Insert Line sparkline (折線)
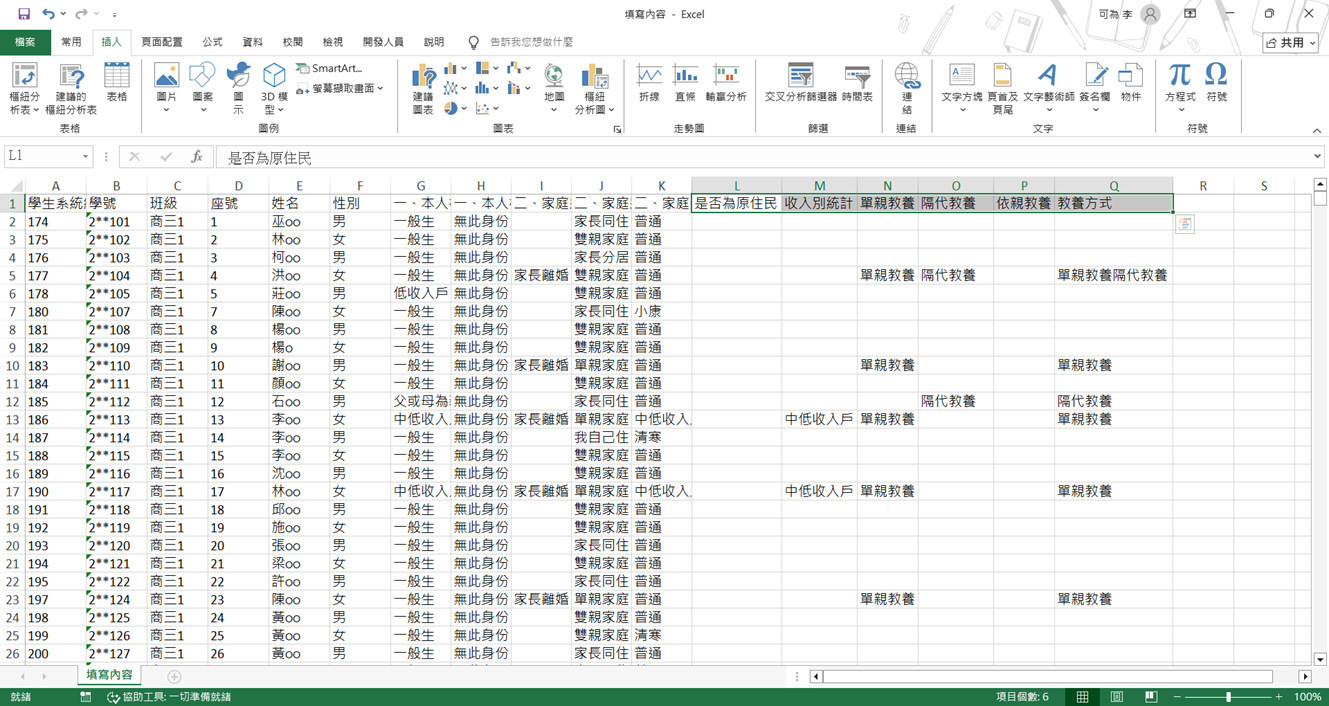This screenshot has height=706, width=1329. click(x=649, y=84)
